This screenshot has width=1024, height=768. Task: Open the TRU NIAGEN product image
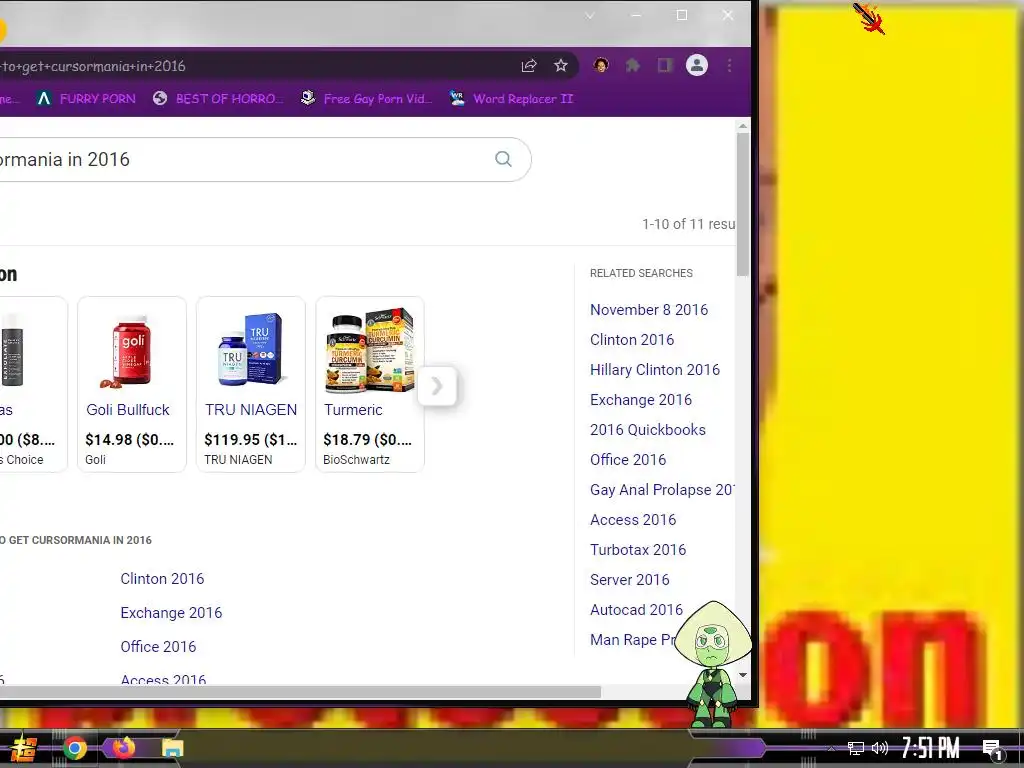251,350
